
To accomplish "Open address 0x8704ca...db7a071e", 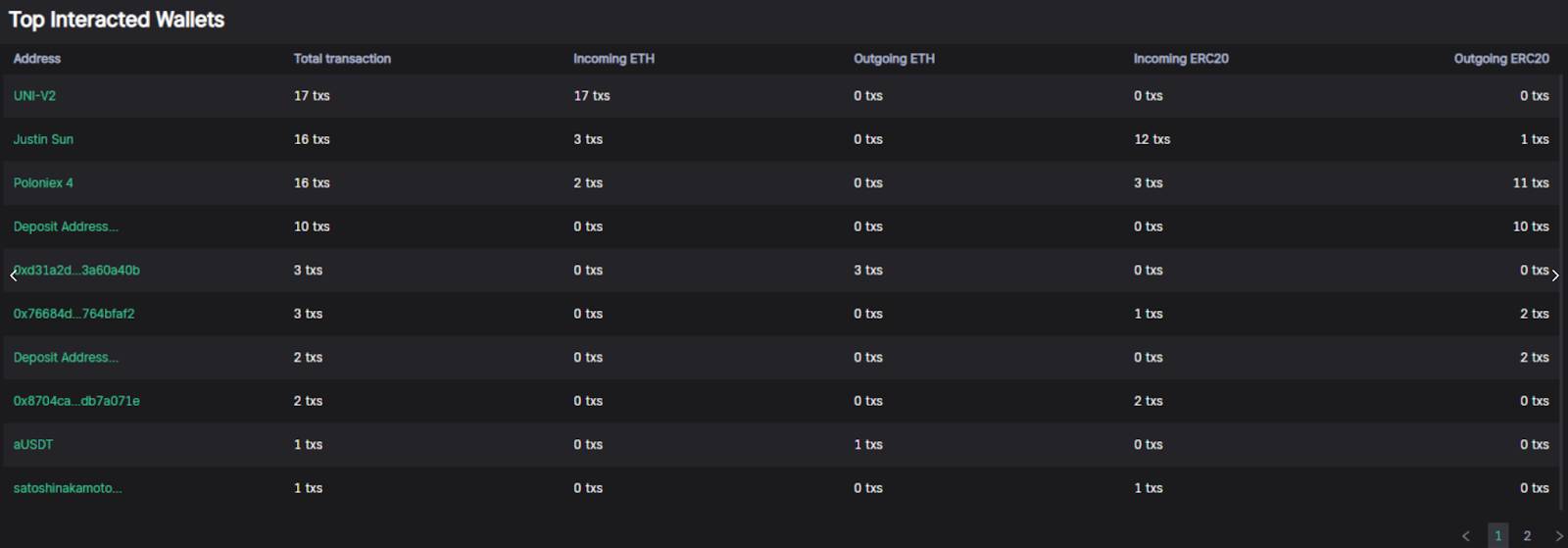I will click(76, 401).
